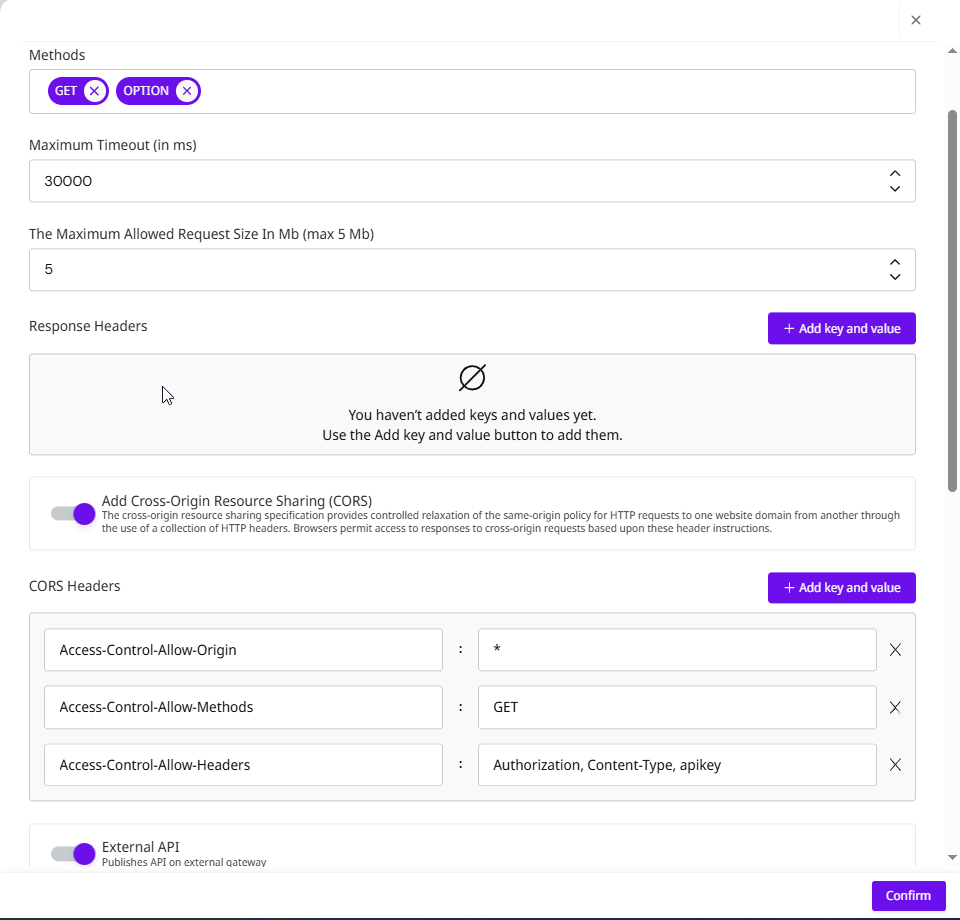Close the dialog with the X icon
This screenshot has width=960, height=920.
pyautogui.click(x=916, y=20)
